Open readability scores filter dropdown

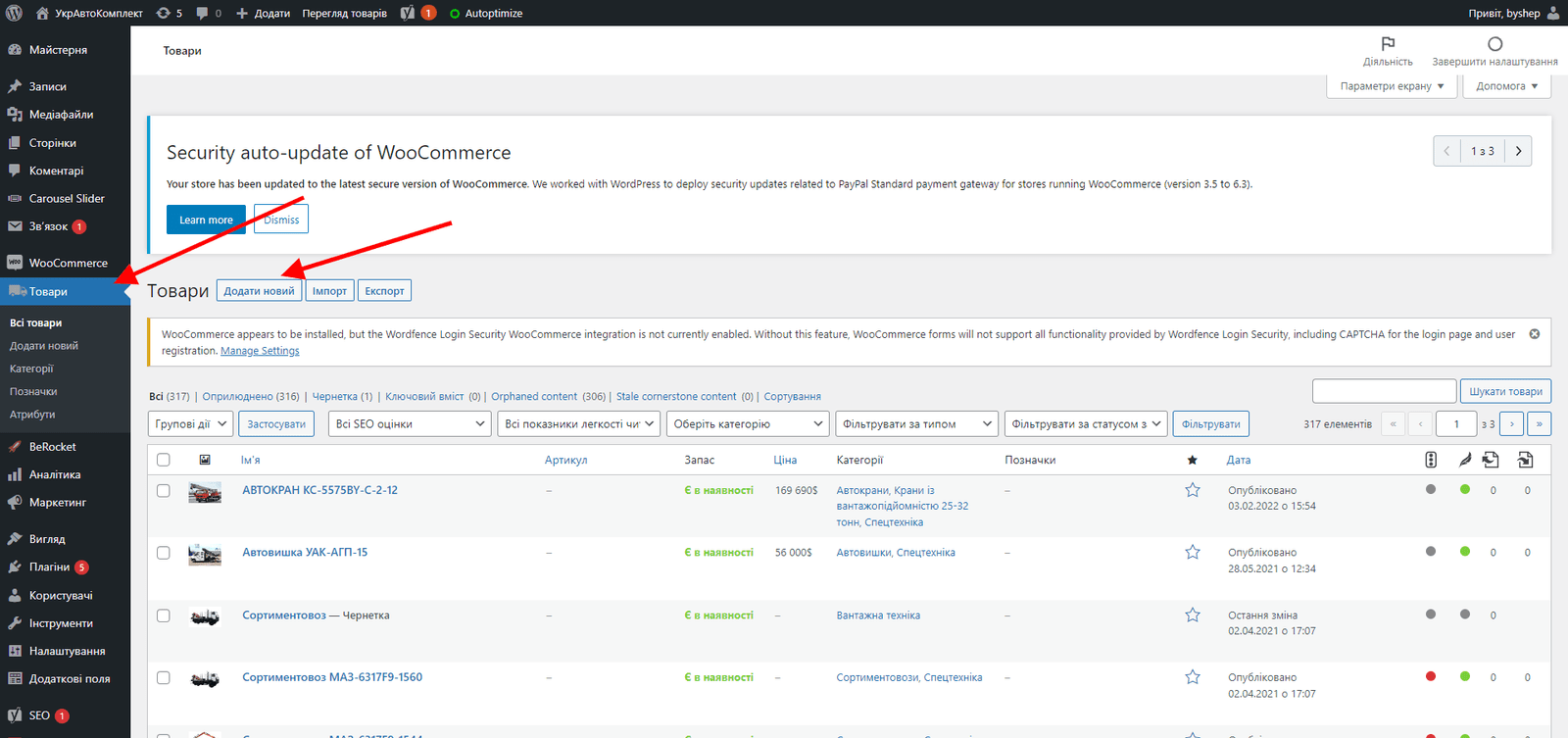579,424
